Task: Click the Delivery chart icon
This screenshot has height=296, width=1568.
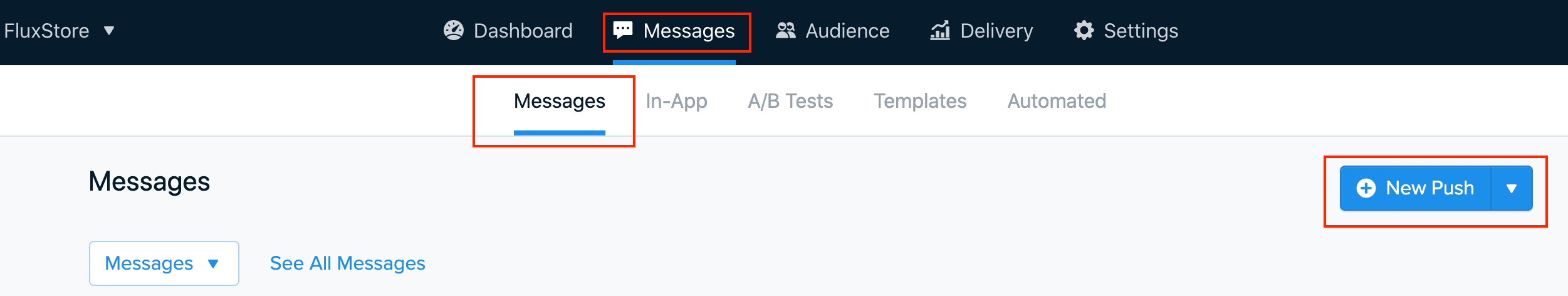Action: coord(940,30)
